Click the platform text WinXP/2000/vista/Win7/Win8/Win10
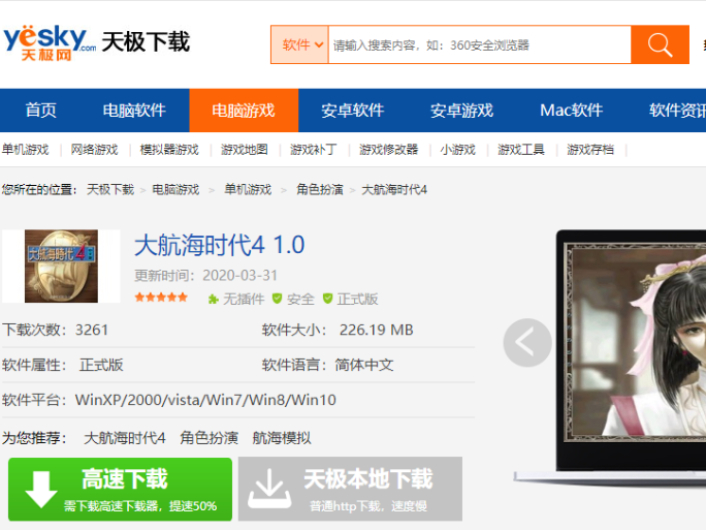 pyautogui.click(x=206, y=400)
